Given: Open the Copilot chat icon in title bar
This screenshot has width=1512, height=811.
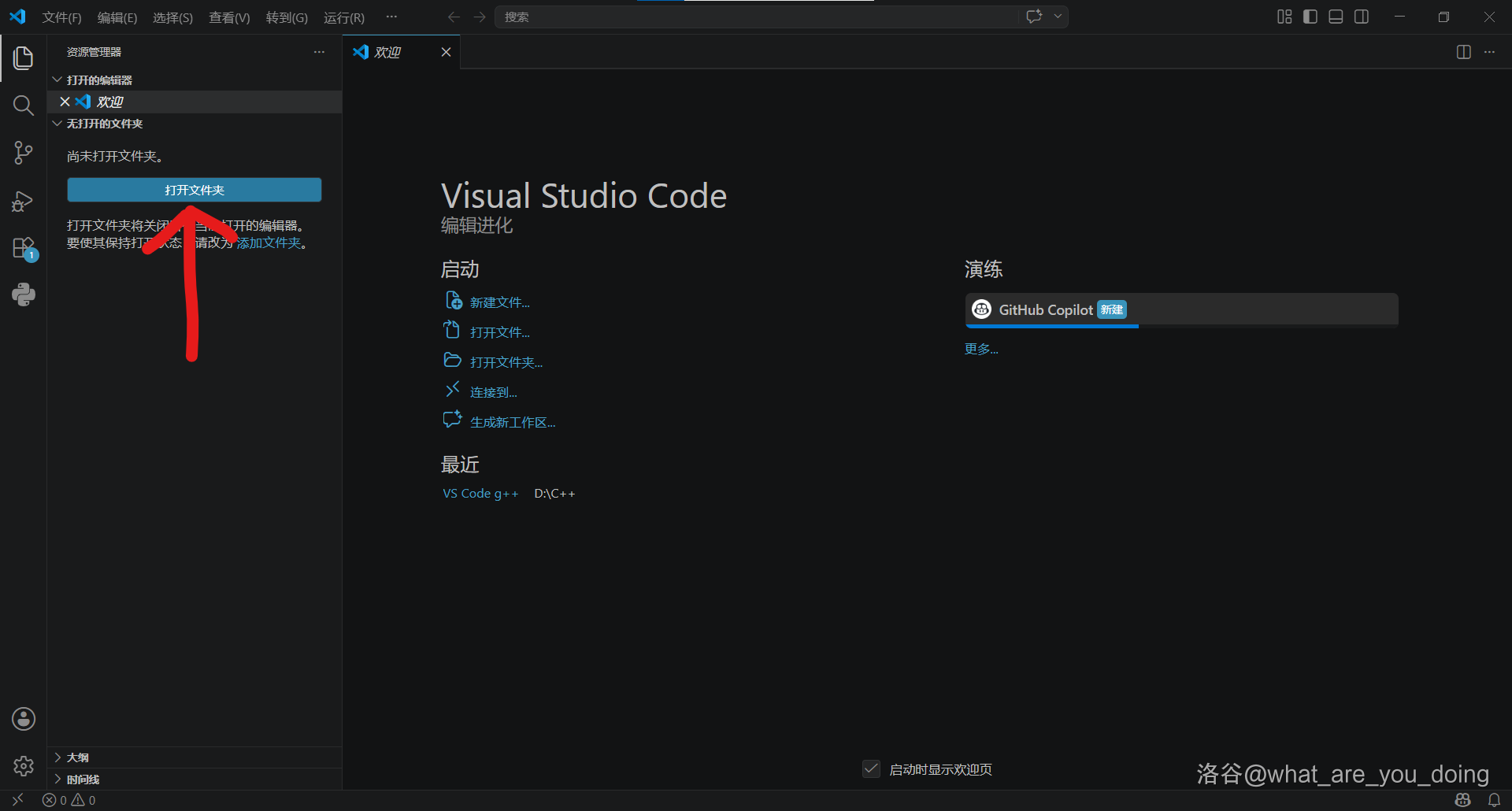Looking at the screenshot, I should (x=1034, y=17).
